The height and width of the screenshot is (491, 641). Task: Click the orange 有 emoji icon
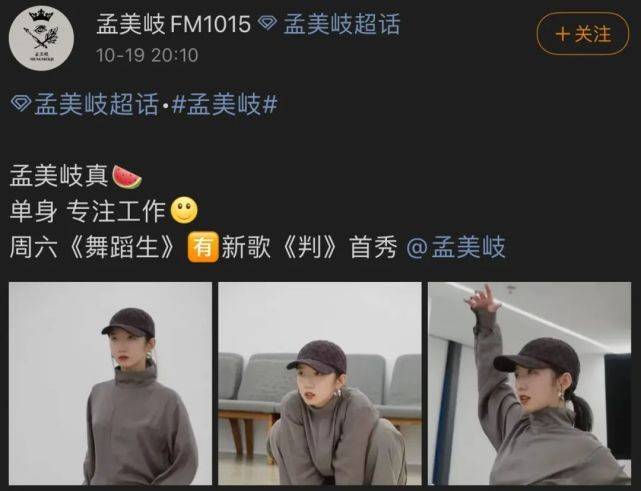coord(203,247)
